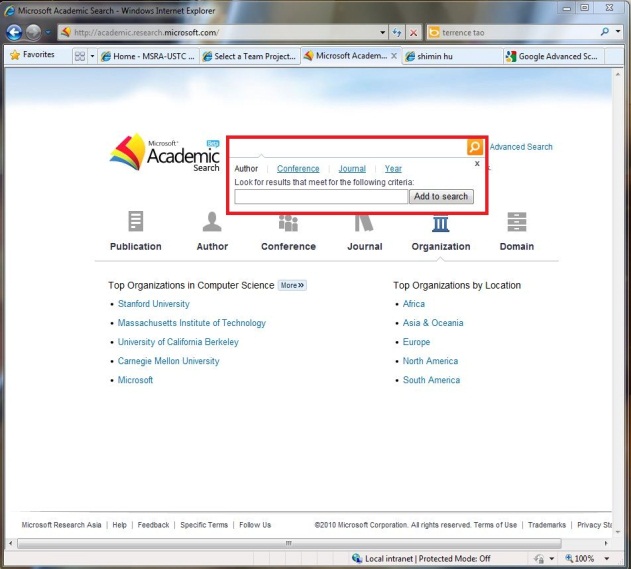Go back with the browser Back arrow
The height and width of the screenshot is (569, 631).
(x=14, y=32)
